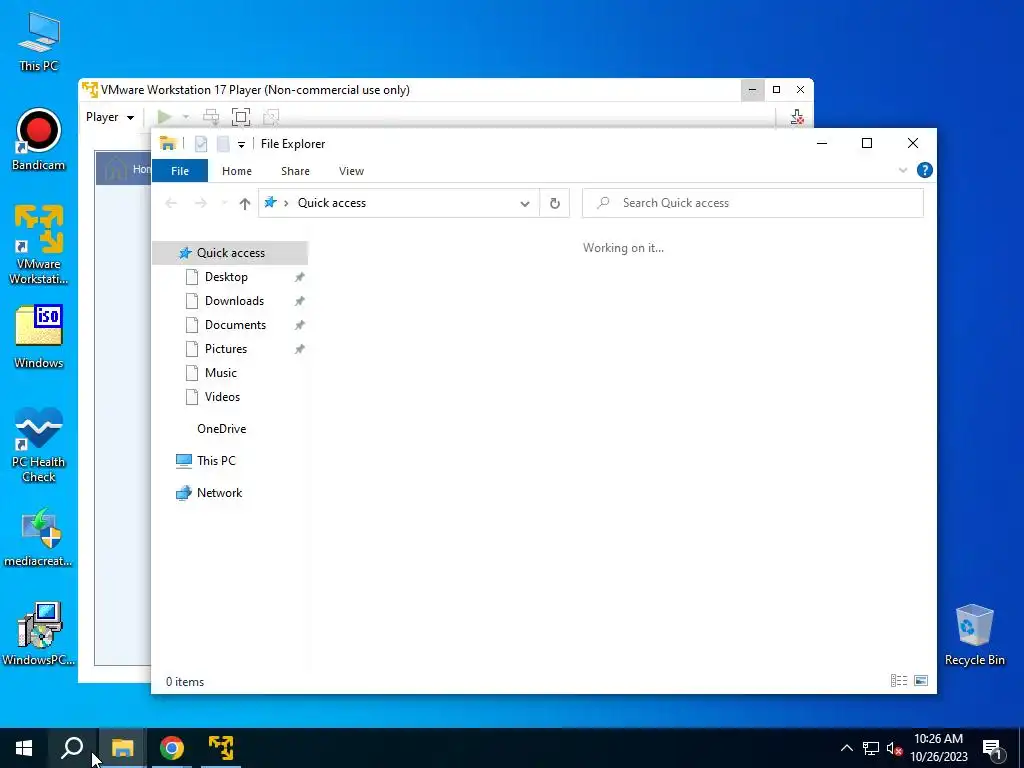Refresh the Quick access view

pos(554,203)
